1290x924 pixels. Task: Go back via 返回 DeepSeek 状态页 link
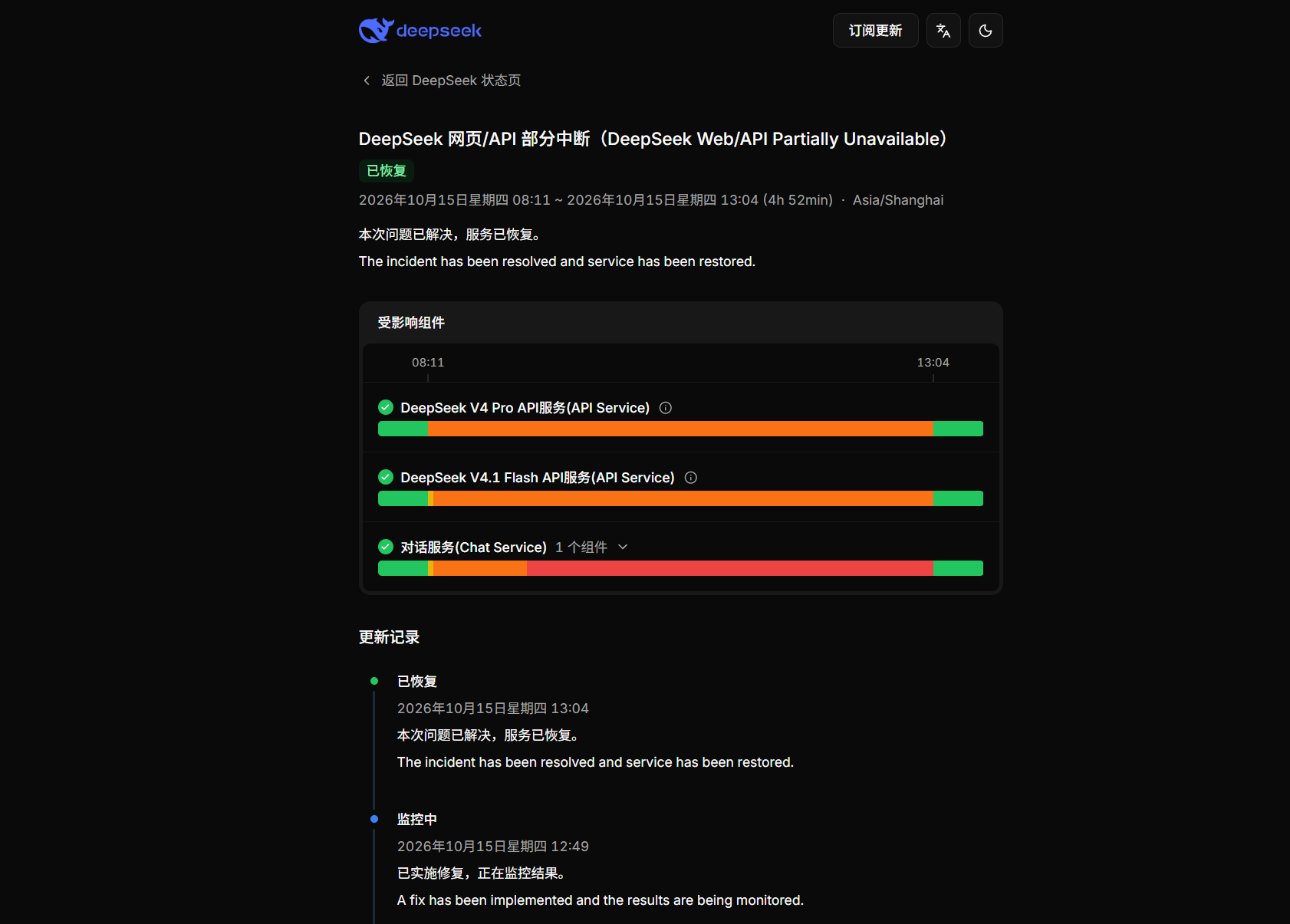[x=451, y=81]
